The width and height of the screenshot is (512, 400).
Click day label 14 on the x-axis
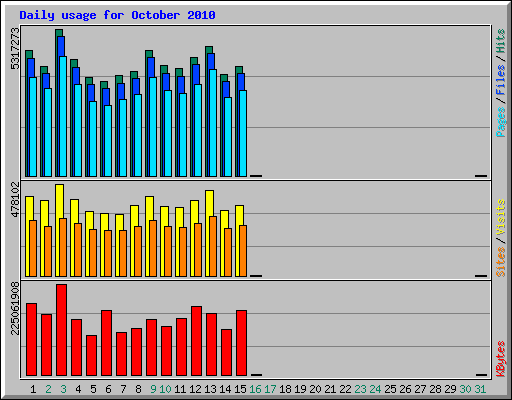click(225, 389)
